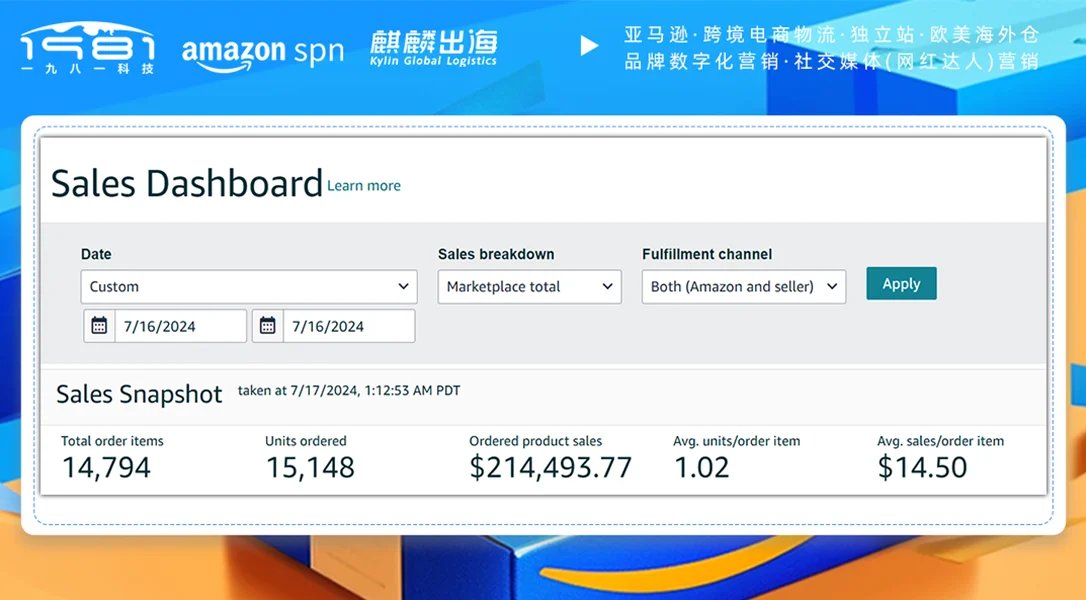Click Avg. units/order item value 1.02
This screenshot has height=600, width=1086.
(x=702, y=468)
